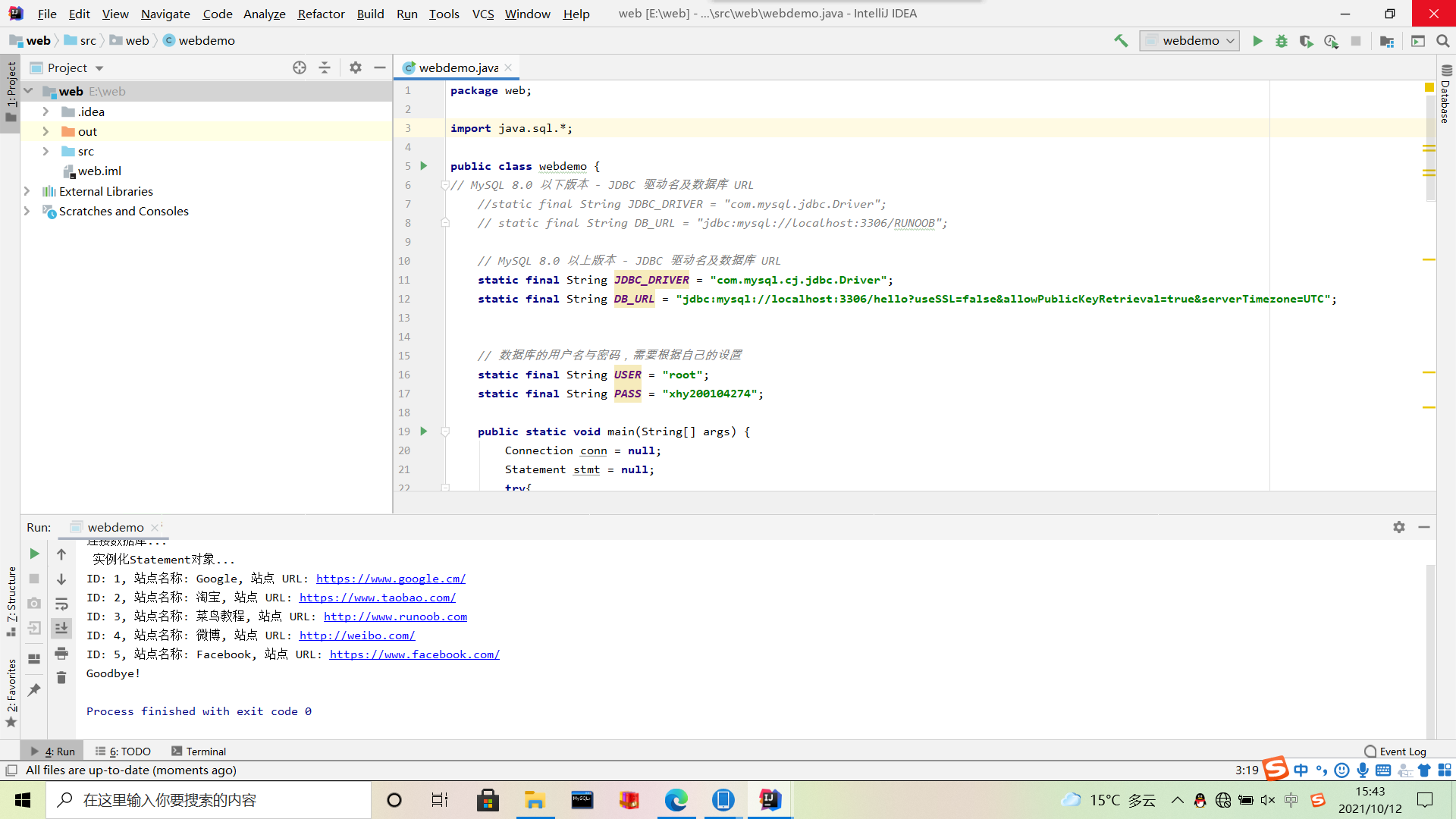Image resolution: width=1456 pixels, height=819 pixels.
Task: Open the Refactor menu
Action: [x=321, y=14]
